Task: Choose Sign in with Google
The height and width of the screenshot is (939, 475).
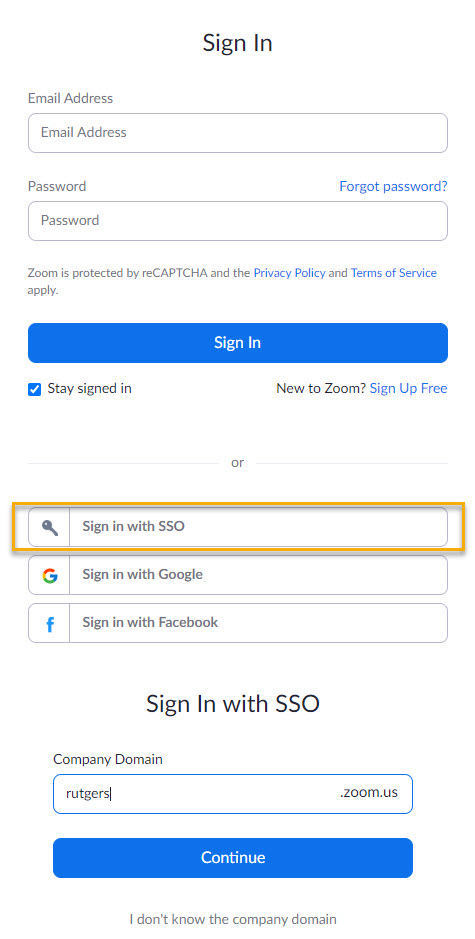Action: coord(238,575)
